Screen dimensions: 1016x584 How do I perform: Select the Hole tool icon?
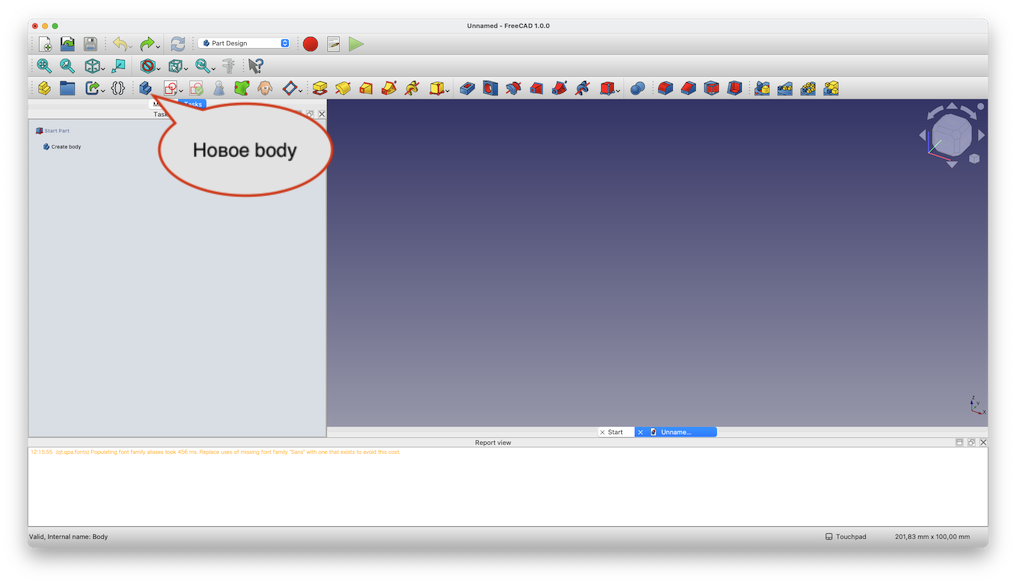click(490, 88)
